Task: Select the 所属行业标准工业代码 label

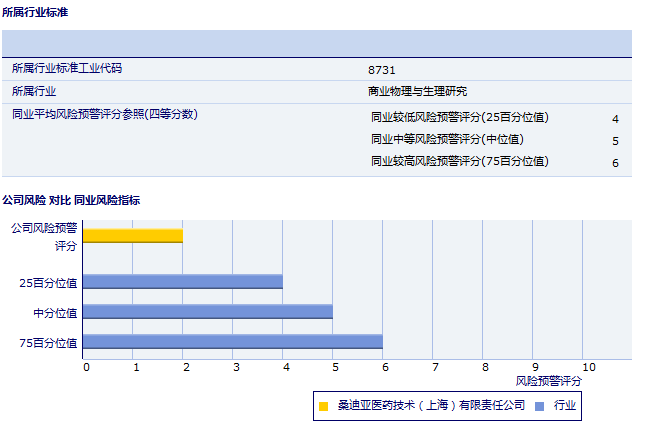Action: click(x=67, y=68)
